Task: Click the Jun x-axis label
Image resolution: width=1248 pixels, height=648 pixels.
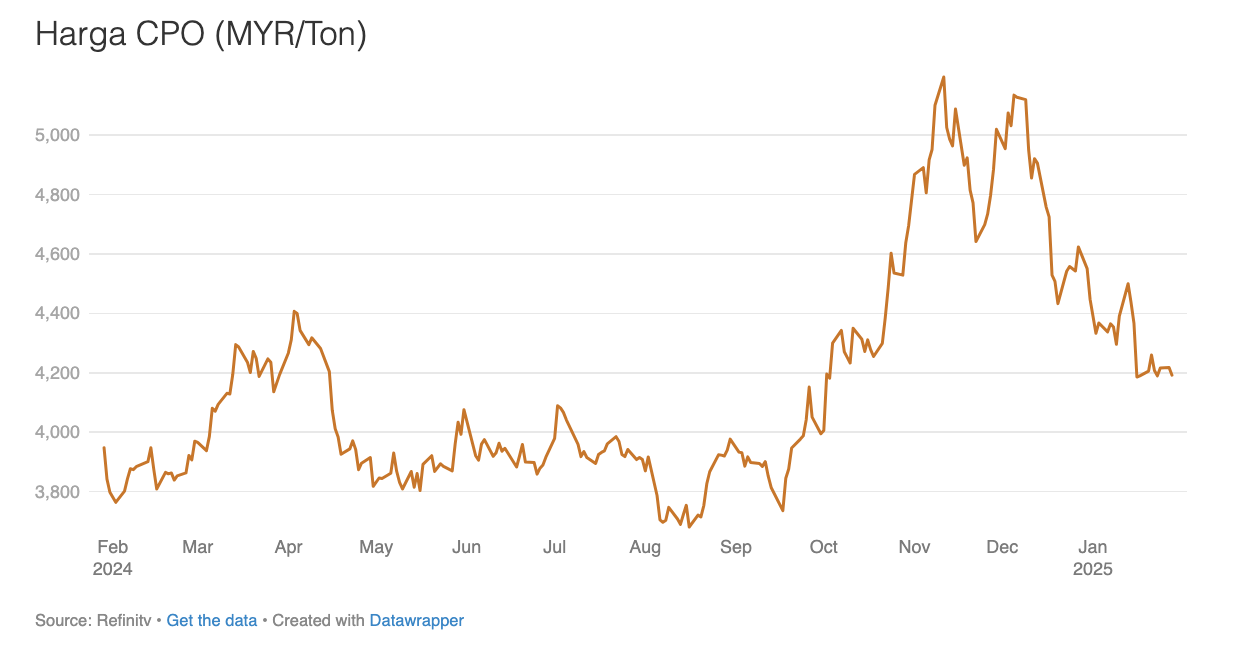Action: 466,547
